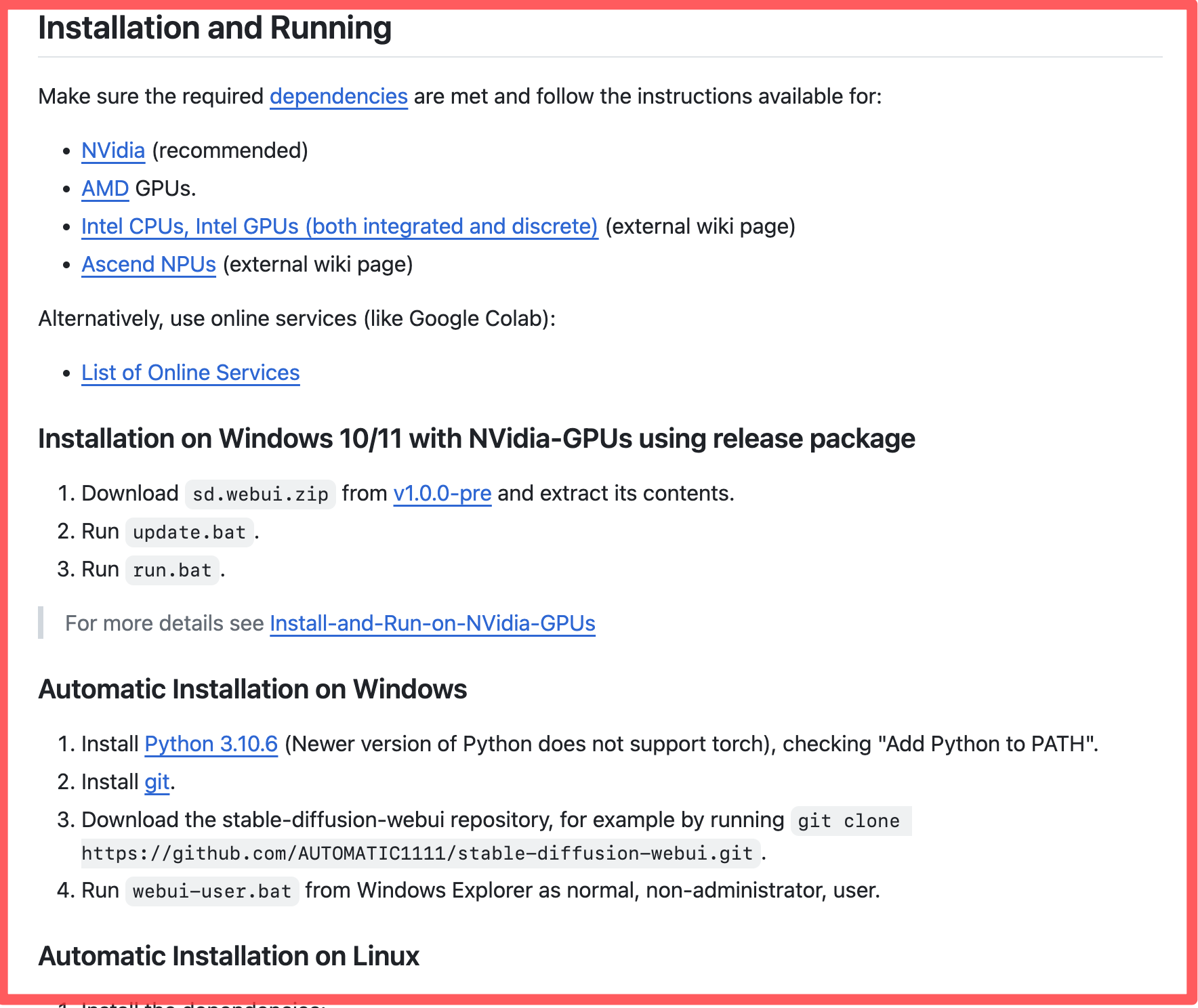Screen dimensions: 1198x1008
Task: Click the git install link
Action: click(157, 782)
